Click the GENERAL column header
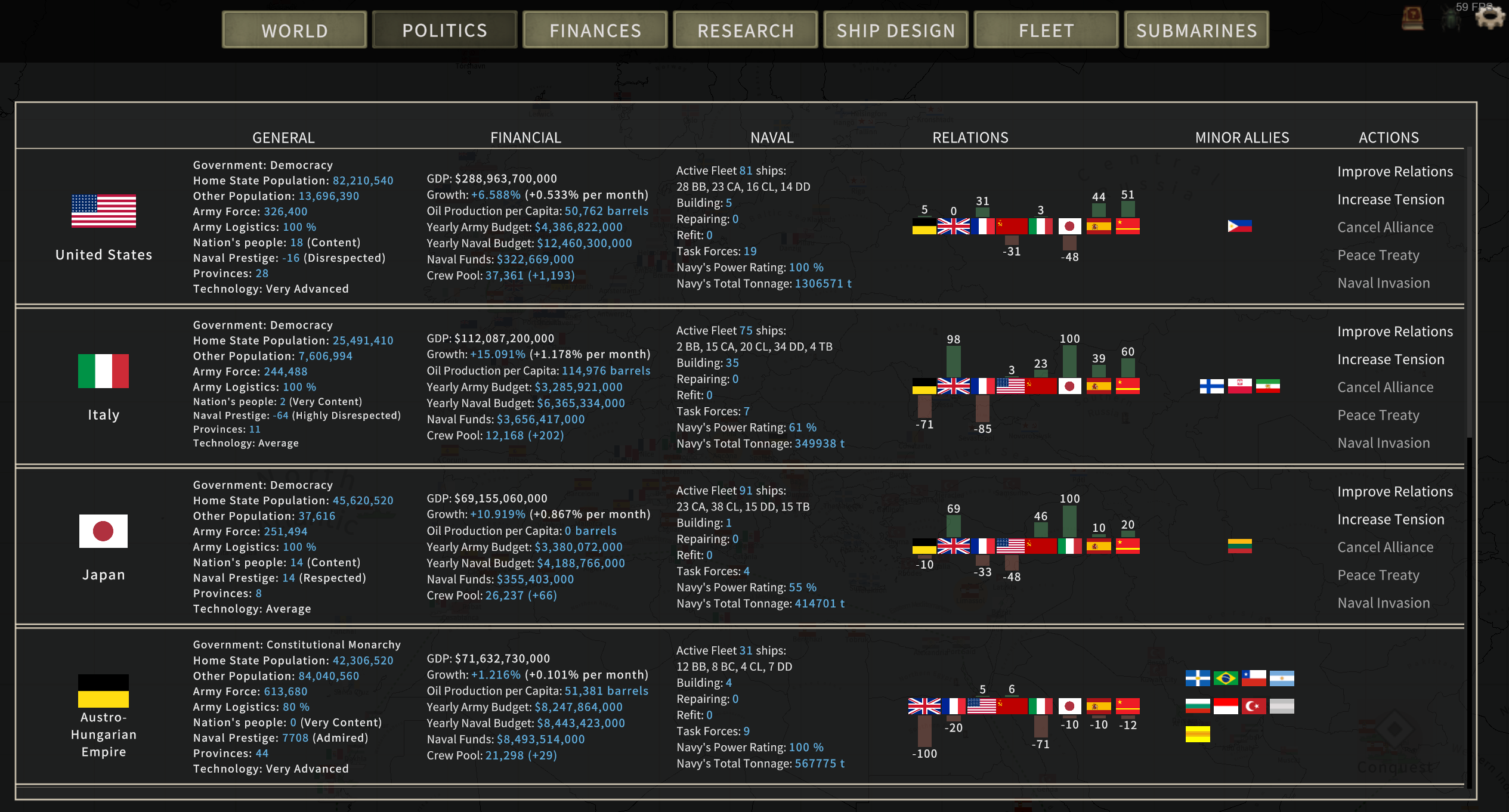Viewport: 1509px width, 812px height. [x=283, y=138]
